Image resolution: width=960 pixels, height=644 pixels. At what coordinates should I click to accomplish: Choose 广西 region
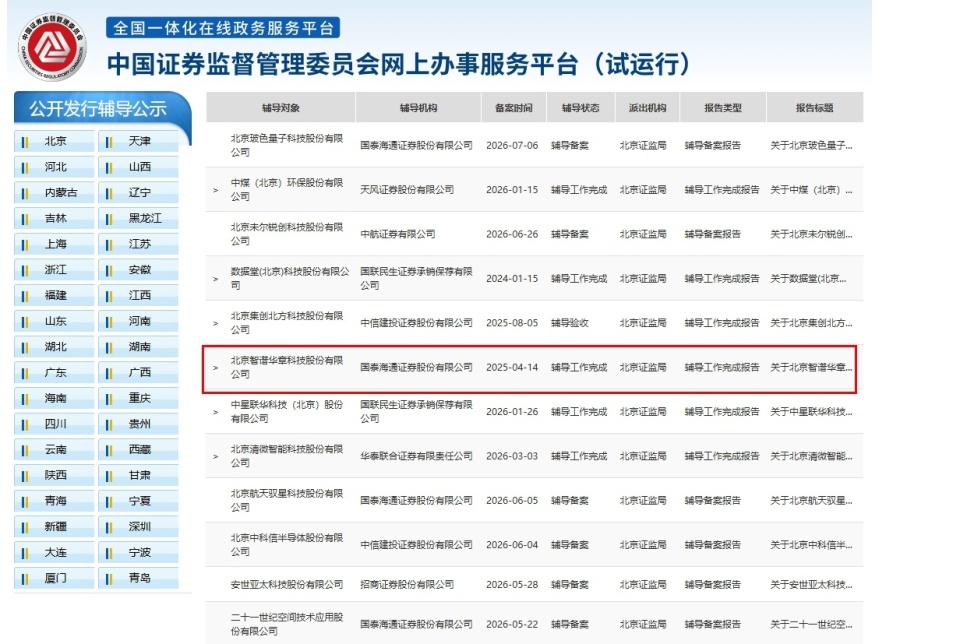138,373
